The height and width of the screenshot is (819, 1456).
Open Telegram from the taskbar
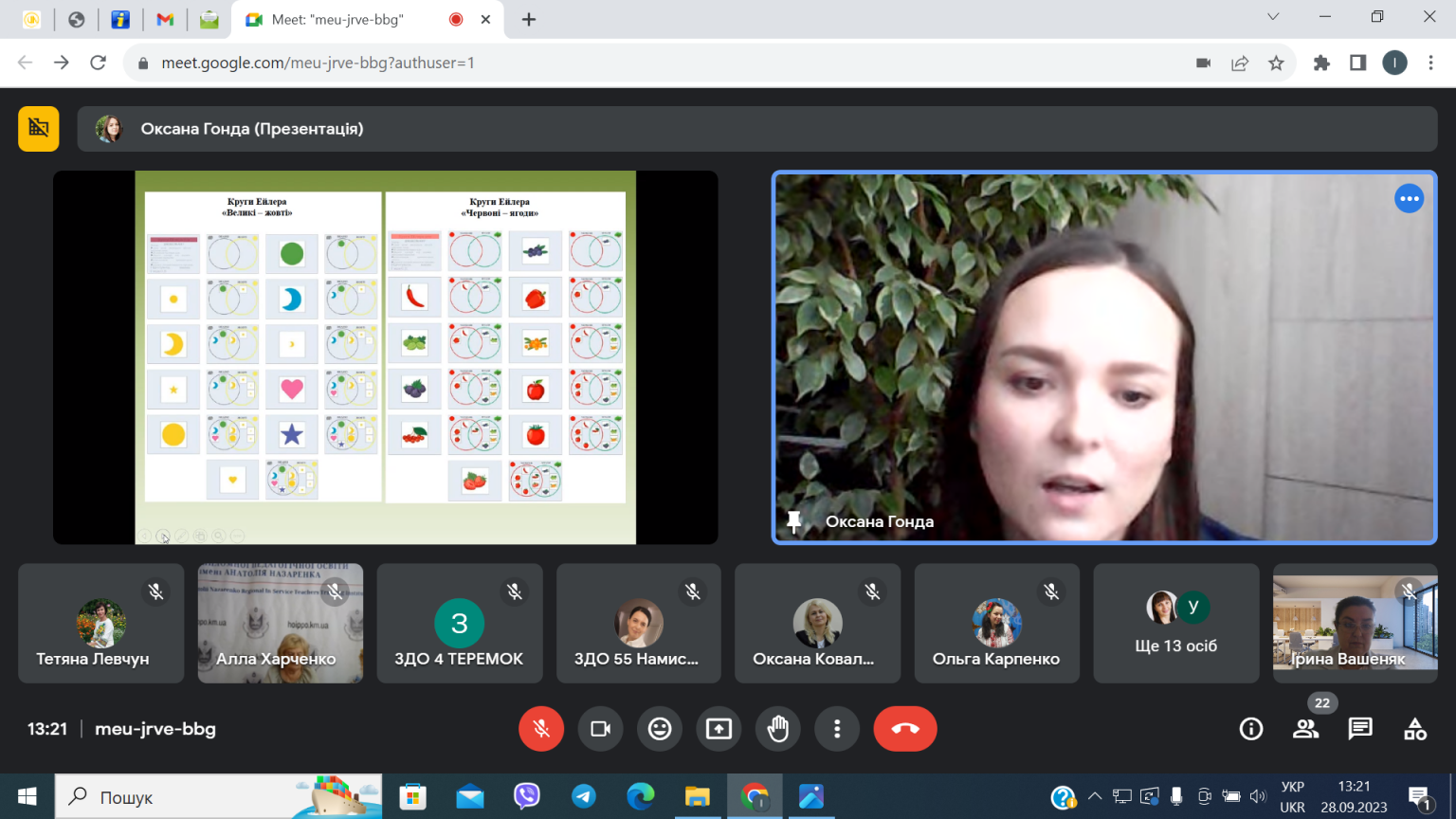(x=584, y=796)
